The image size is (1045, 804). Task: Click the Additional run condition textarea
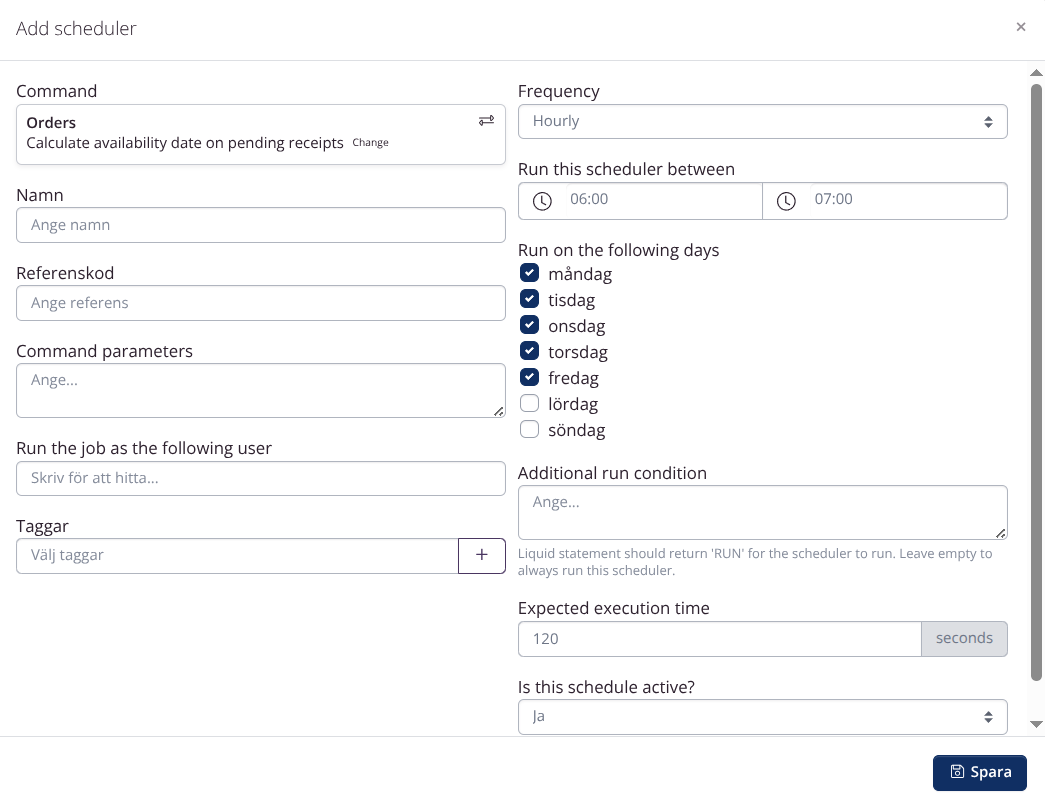pyautogui.click(x=762, y=513)
